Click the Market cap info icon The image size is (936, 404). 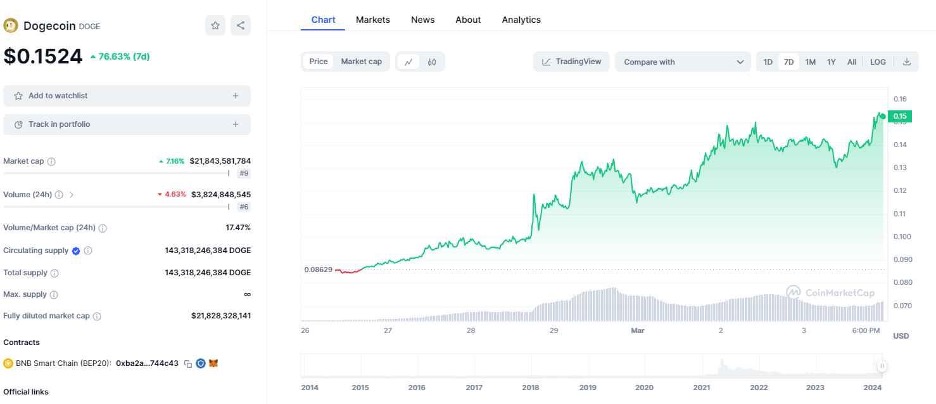52,161
